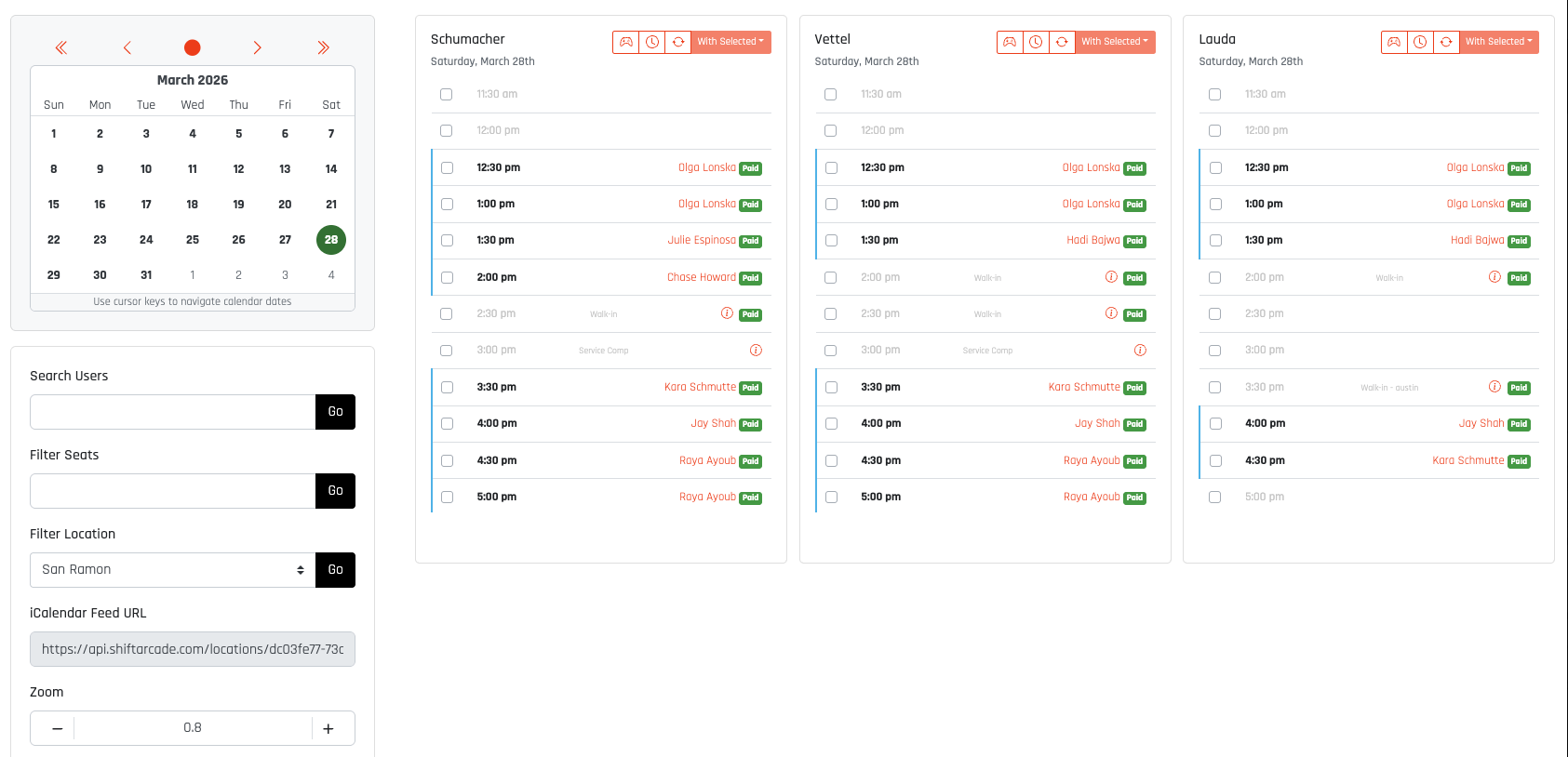
Task: Focus the Search Users input field
Action: pos(173,412)
